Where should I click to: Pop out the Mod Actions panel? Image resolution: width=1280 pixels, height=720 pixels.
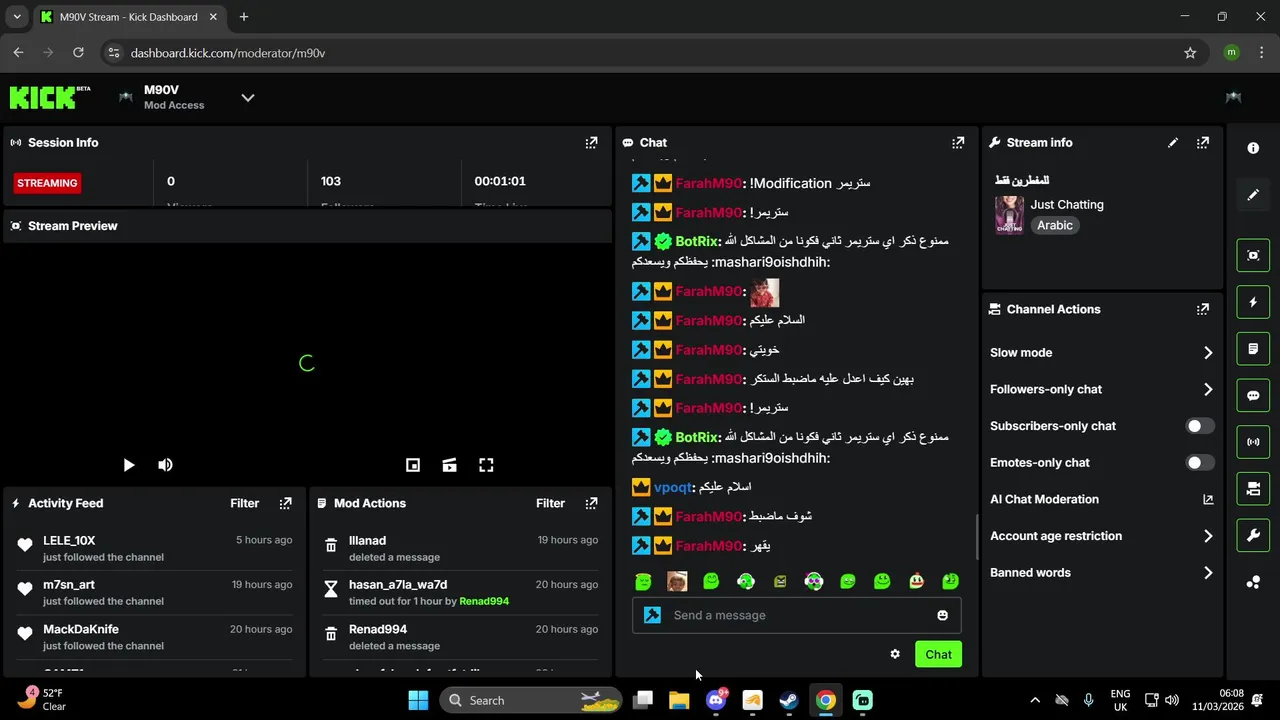click(x=591, y=503)
